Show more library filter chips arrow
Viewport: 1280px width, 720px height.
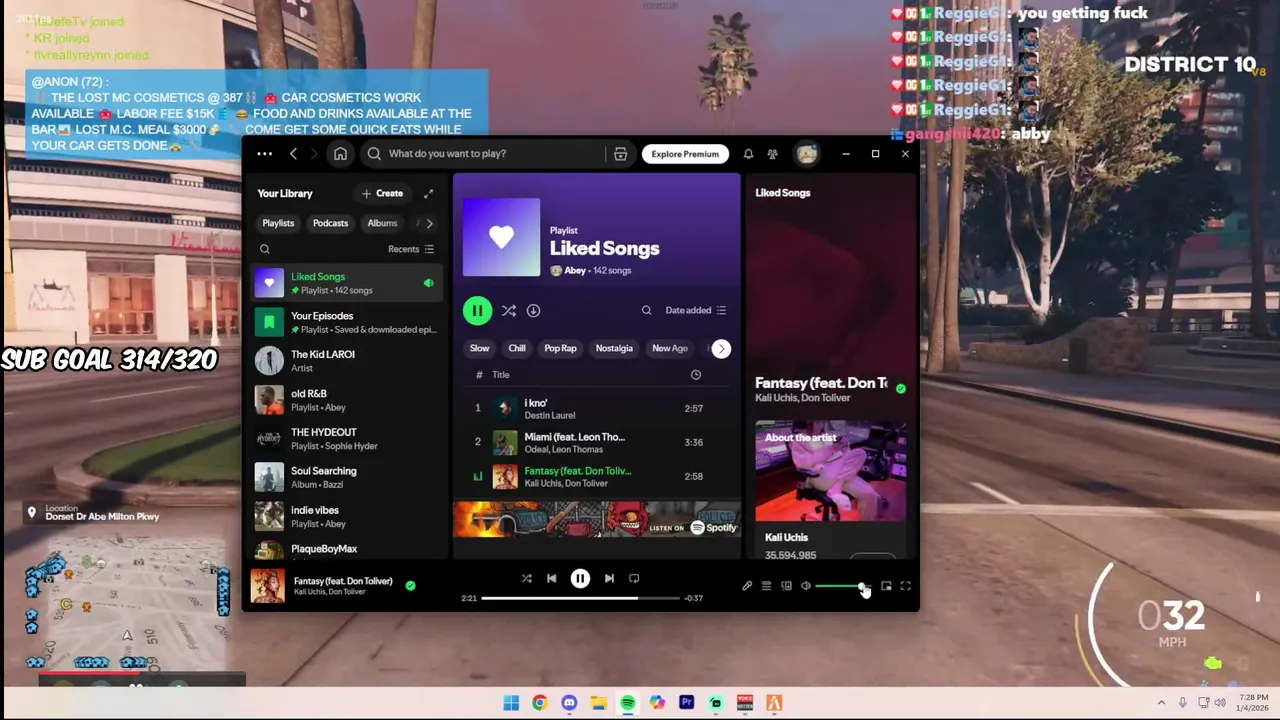(x=430, y=224)
